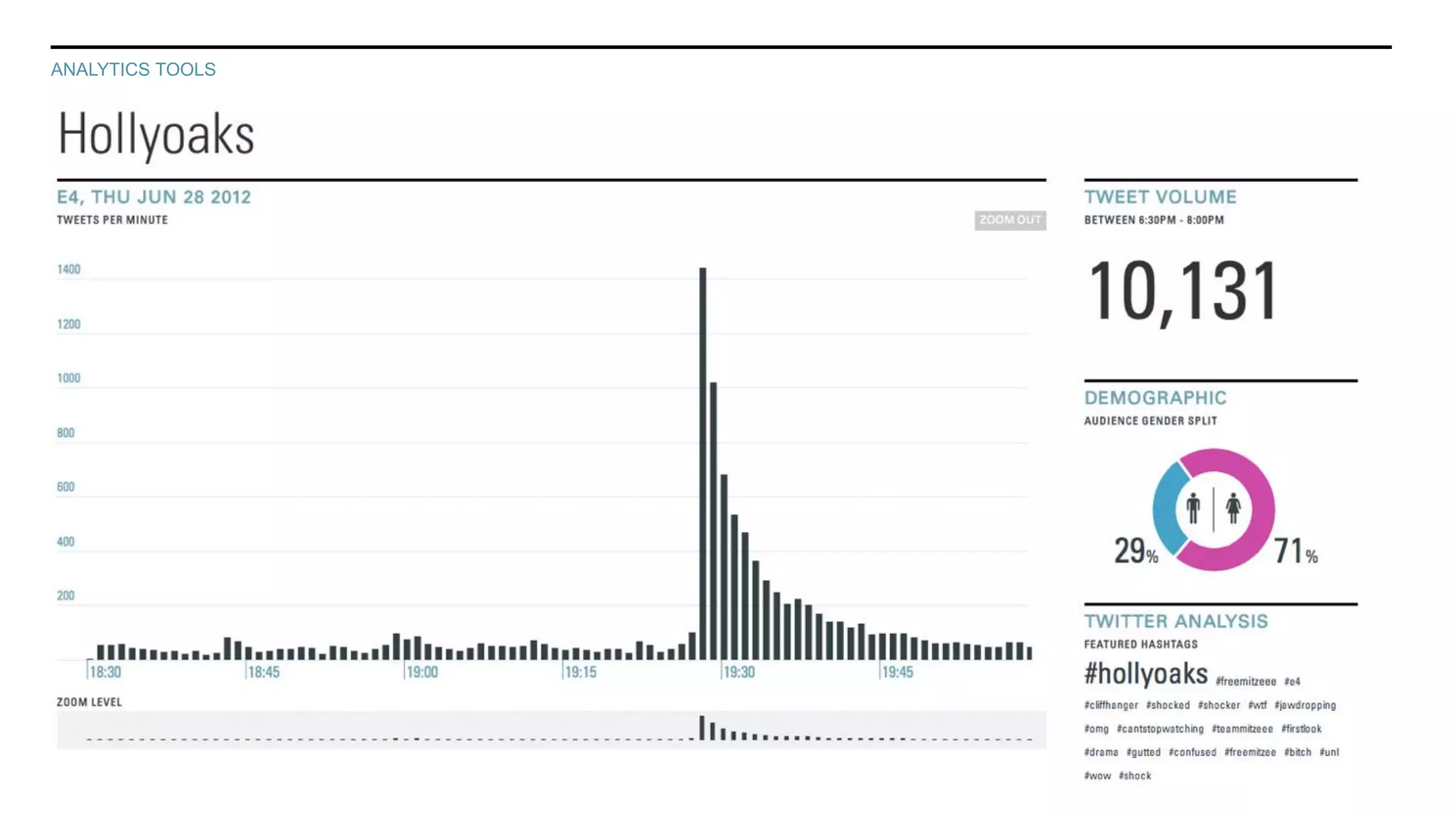Open the #omg hashtag
The image size is (1456, 819).
[x=1096, y=729]
